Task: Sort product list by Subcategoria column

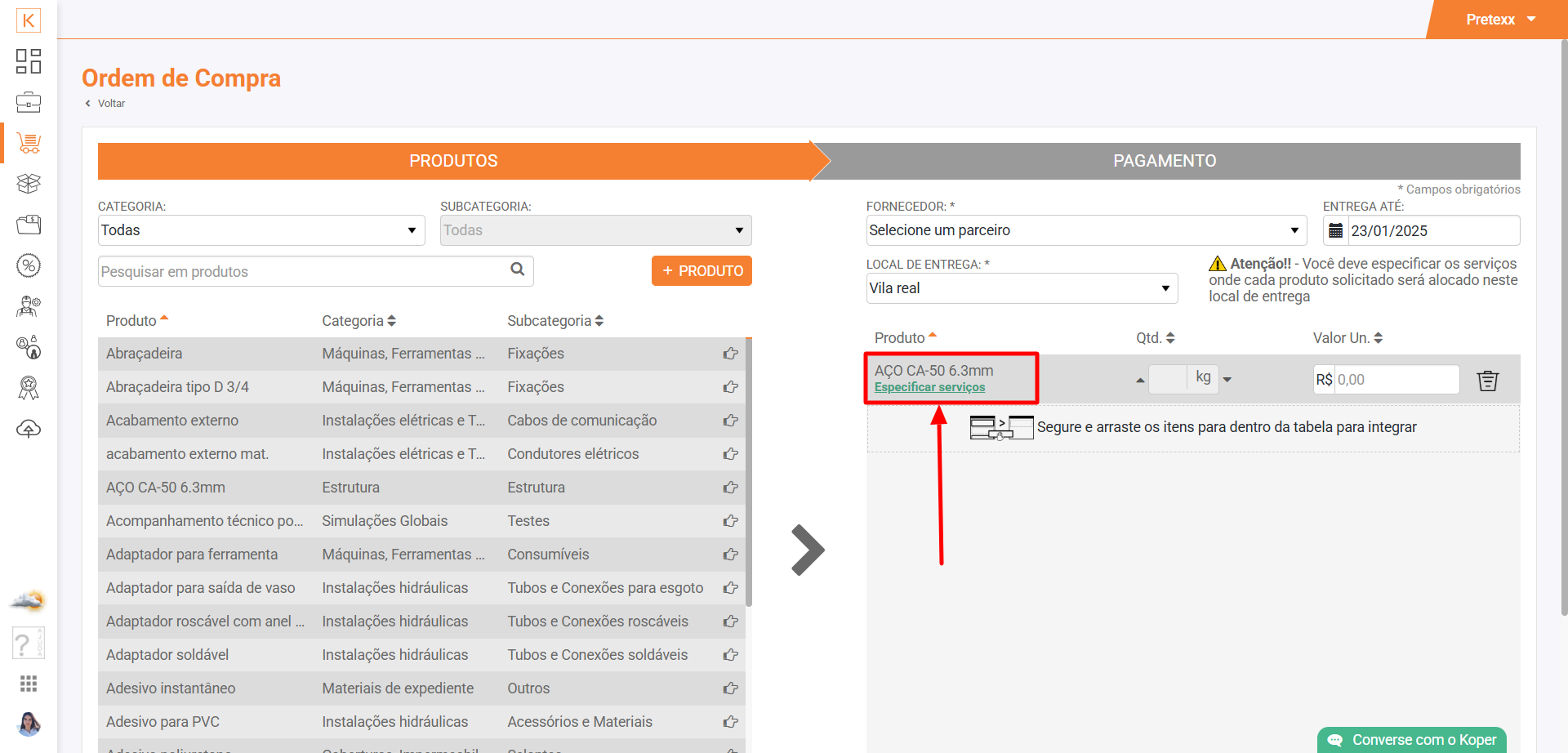Action: click(555, 321)
